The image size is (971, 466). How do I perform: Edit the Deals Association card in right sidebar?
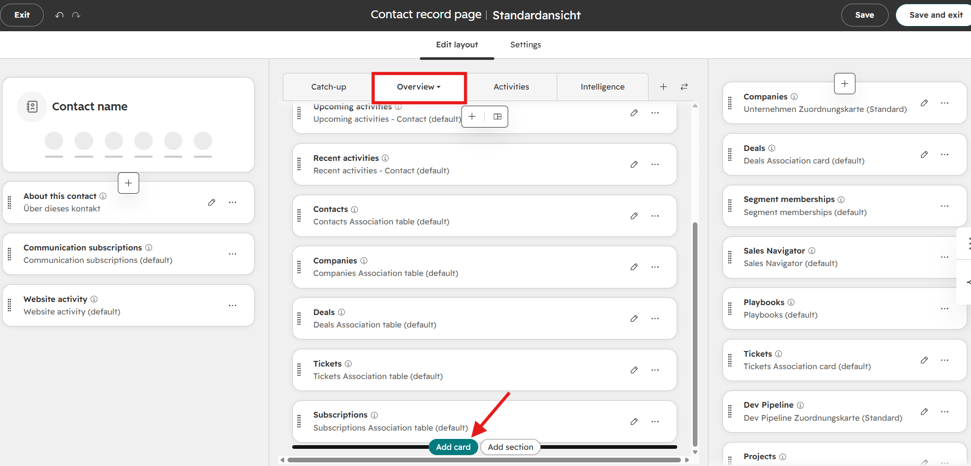coord(925,155)
